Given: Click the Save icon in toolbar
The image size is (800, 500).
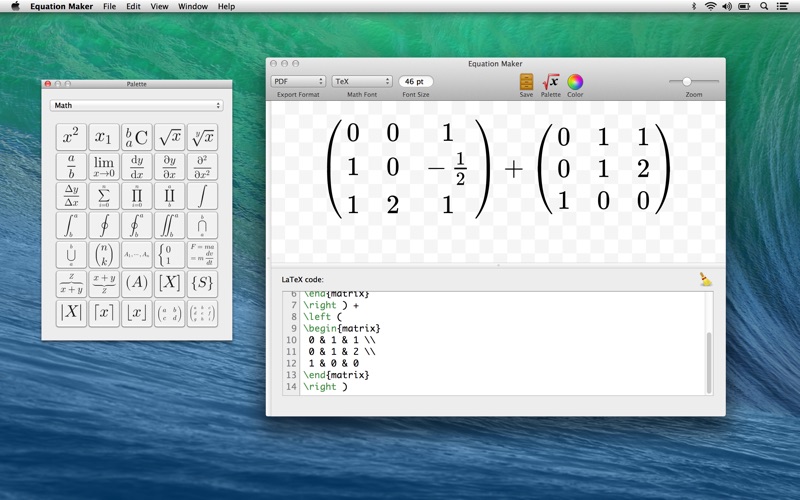Looking at the screenshot, I should tap(526, 82).
